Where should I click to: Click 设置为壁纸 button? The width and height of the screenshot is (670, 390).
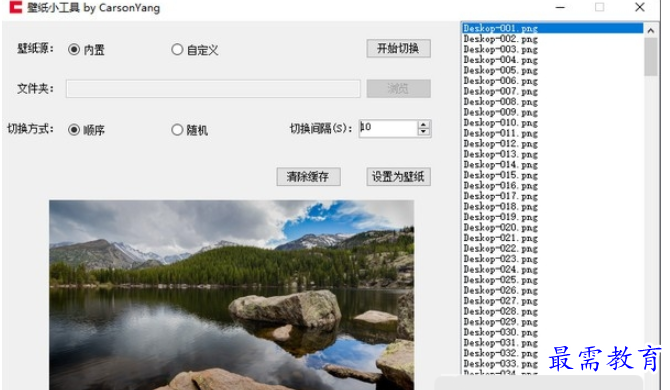[x=398, y=176]
